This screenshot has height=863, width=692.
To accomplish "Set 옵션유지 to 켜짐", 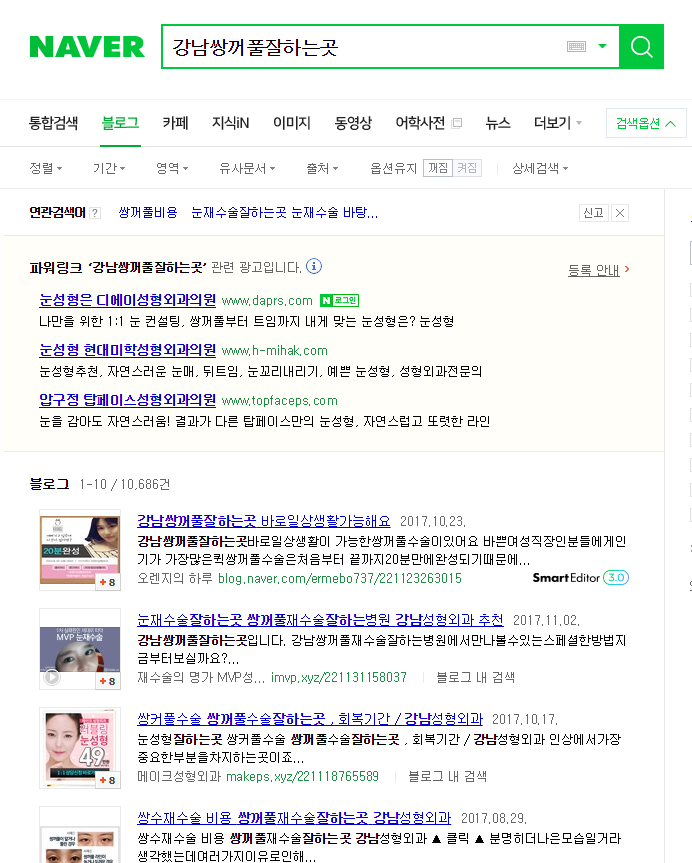I will coord(467,168).
